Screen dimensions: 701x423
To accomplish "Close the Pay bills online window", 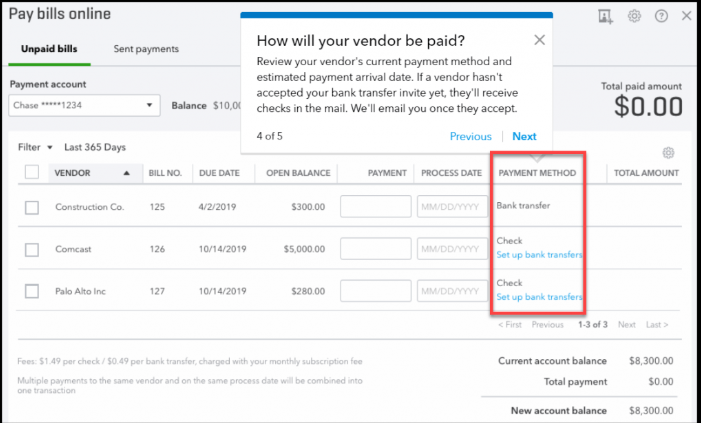I will (x=687, y=17).
